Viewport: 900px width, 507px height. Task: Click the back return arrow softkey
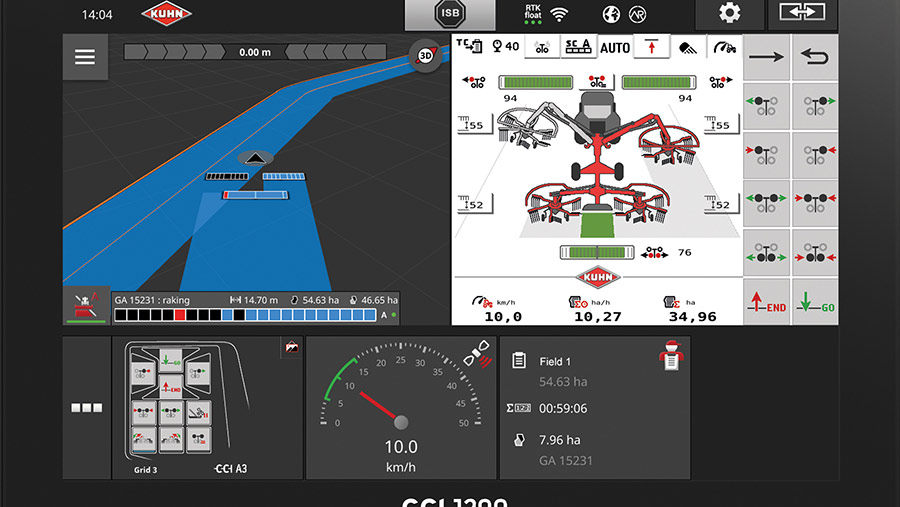click(816, 58)
